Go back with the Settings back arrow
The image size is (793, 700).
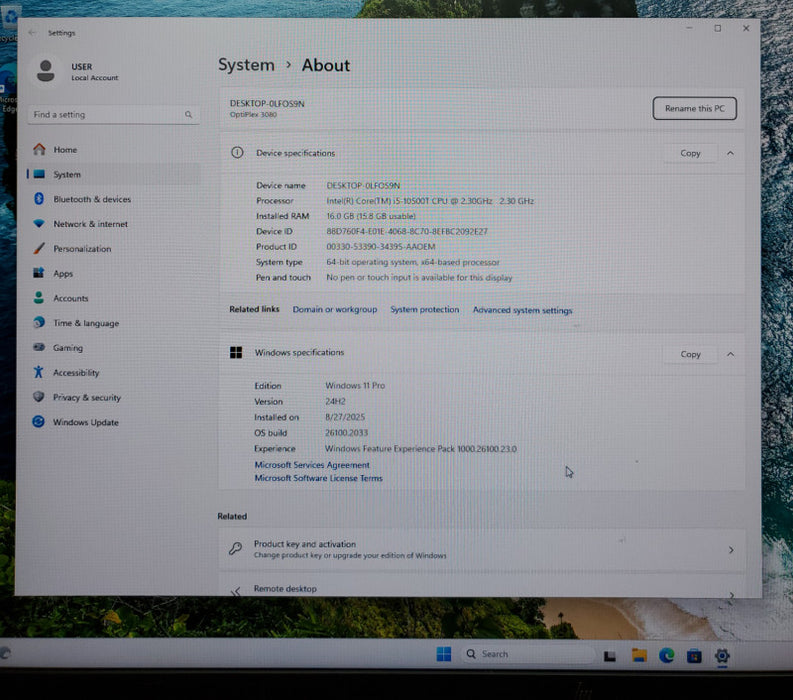click(x=32, y=33)
